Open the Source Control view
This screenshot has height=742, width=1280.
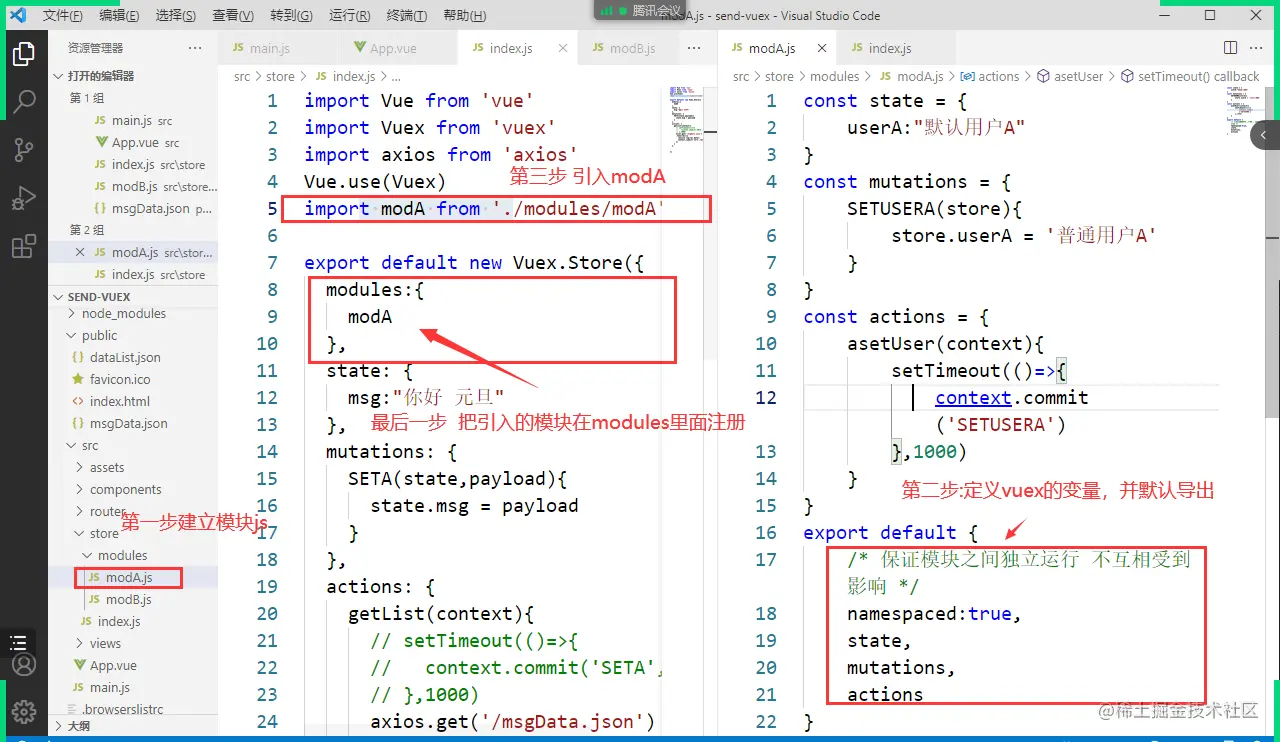(x=24, y=150)
